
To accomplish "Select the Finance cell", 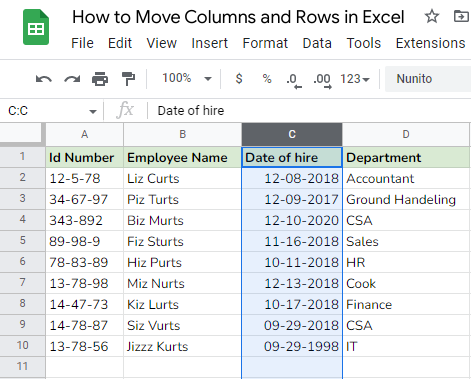I will pos(406,304).
